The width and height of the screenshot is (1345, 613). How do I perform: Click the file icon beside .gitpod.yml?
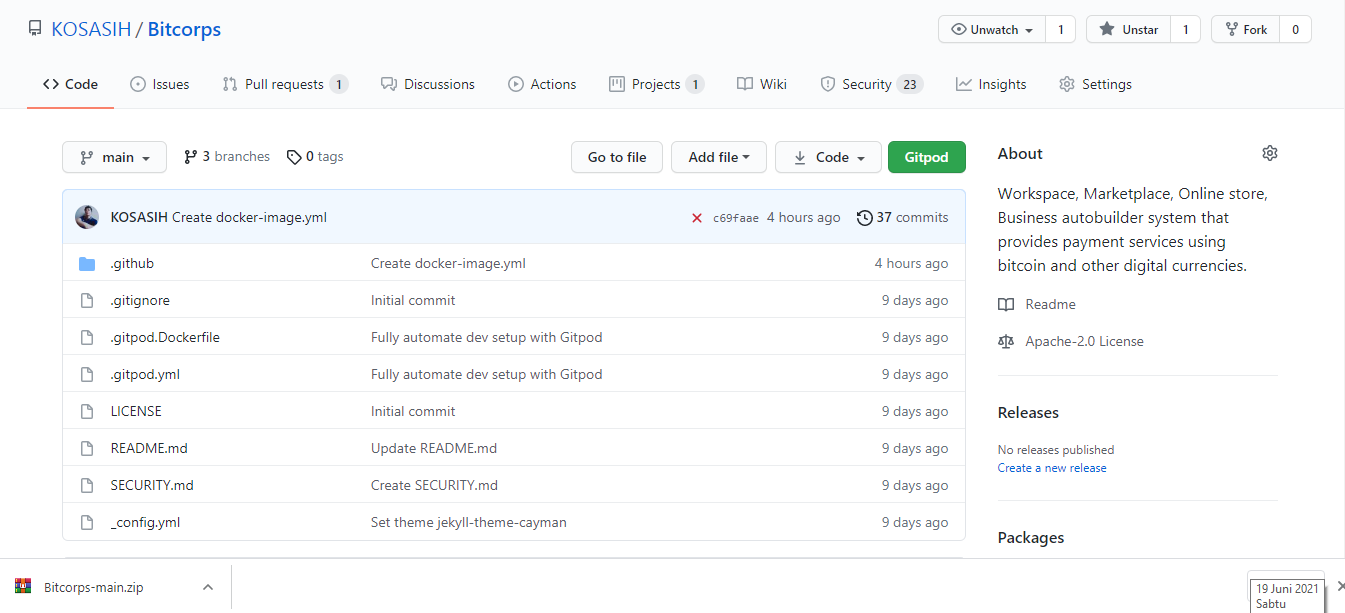tap(87, 374)
